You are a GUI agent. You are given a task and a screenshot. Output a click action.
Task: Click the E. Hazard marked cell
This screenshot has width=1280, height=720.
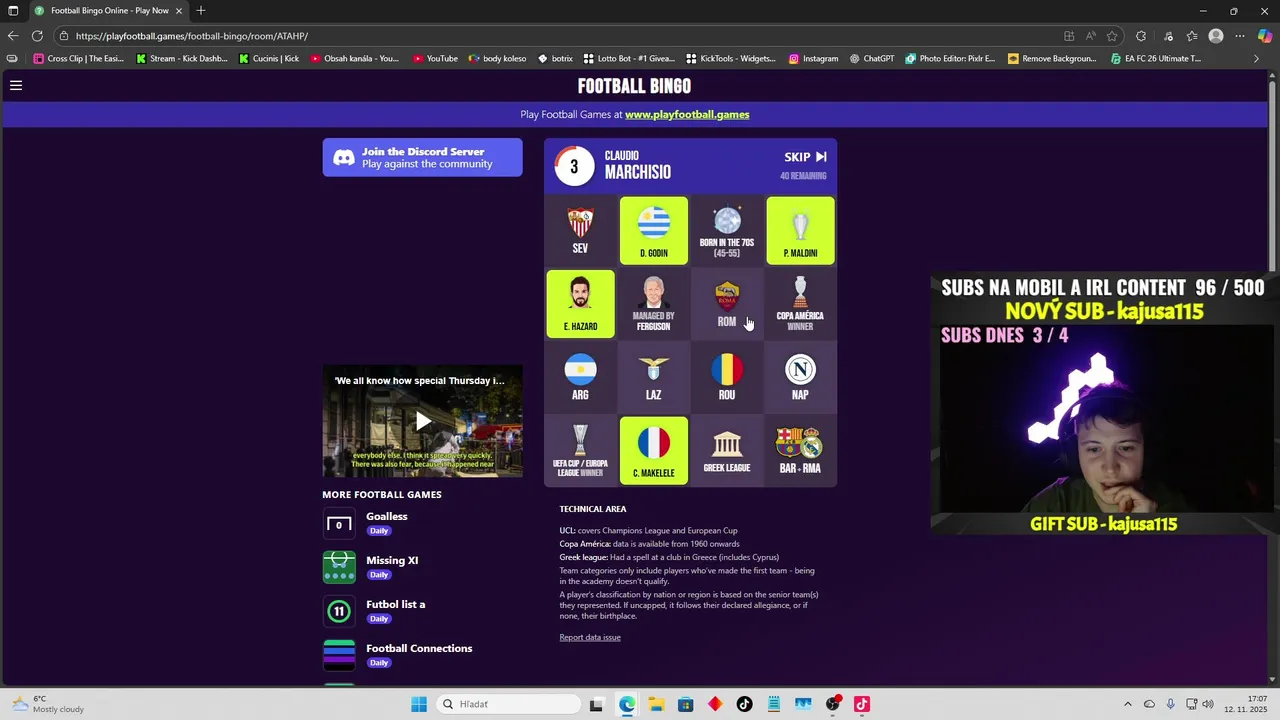[580, 304]
